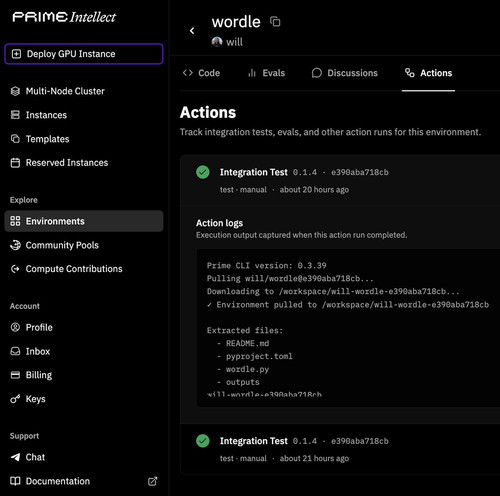The height and width of the screenshot is (496, 500).
Task: Copy the wordle environment name icon
Action: tap(275, 22)
